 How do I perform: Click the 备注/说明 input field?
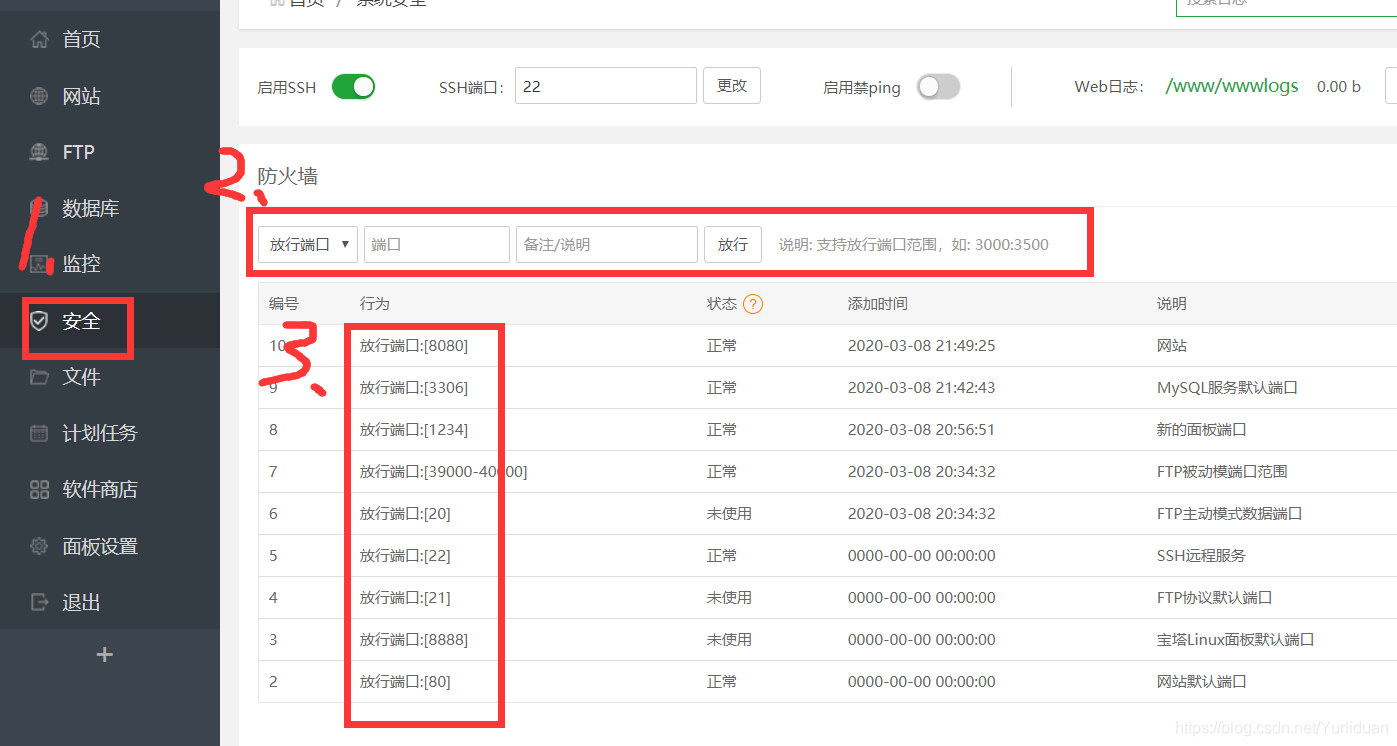607,244
